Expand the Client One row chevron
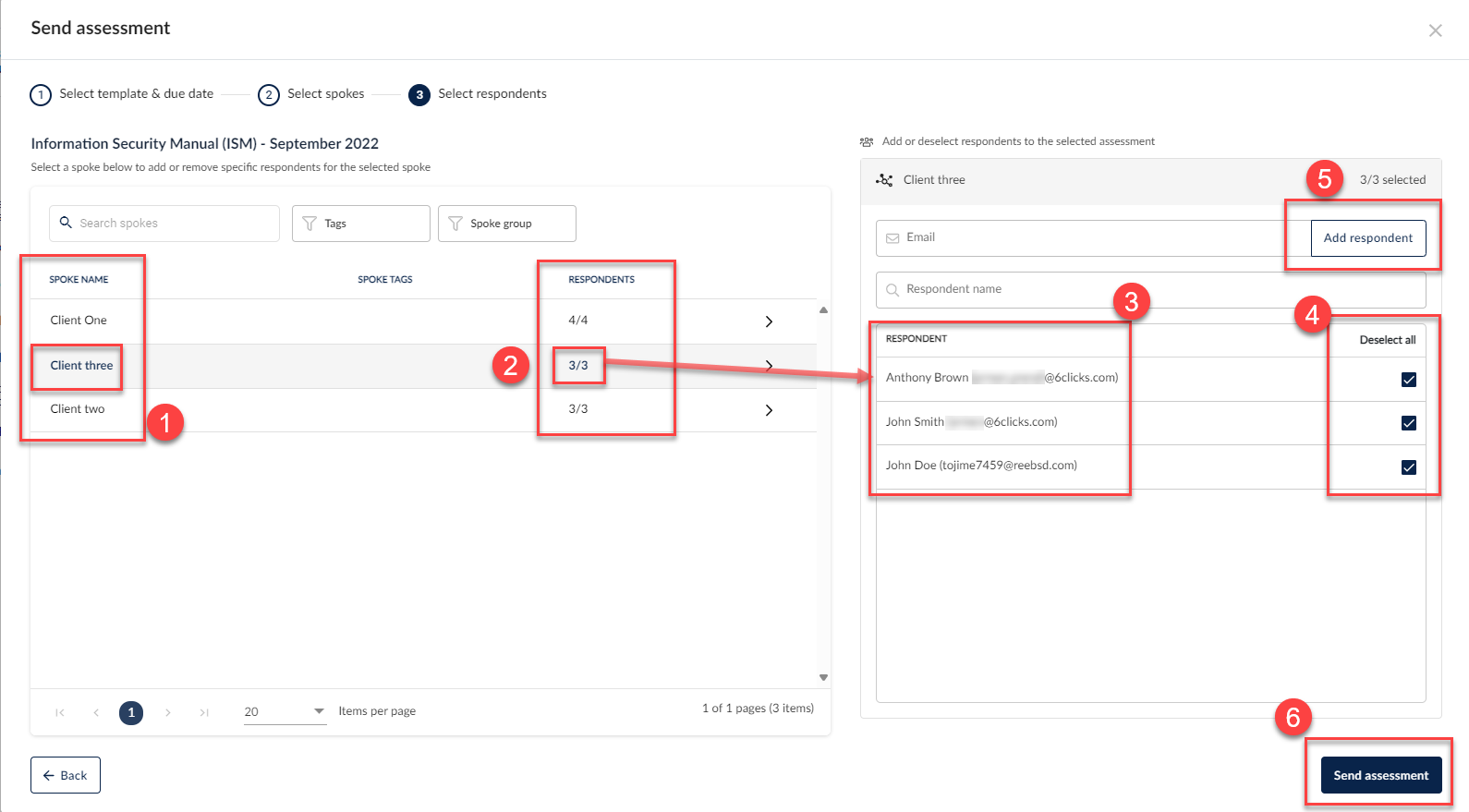 pyautogui.click(x=769, y=321)
